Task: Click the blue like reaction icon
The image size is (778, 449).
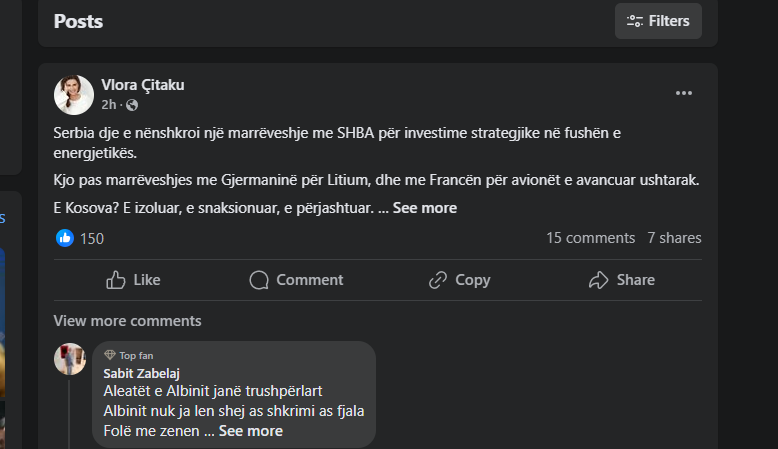Action: (65, 238)
